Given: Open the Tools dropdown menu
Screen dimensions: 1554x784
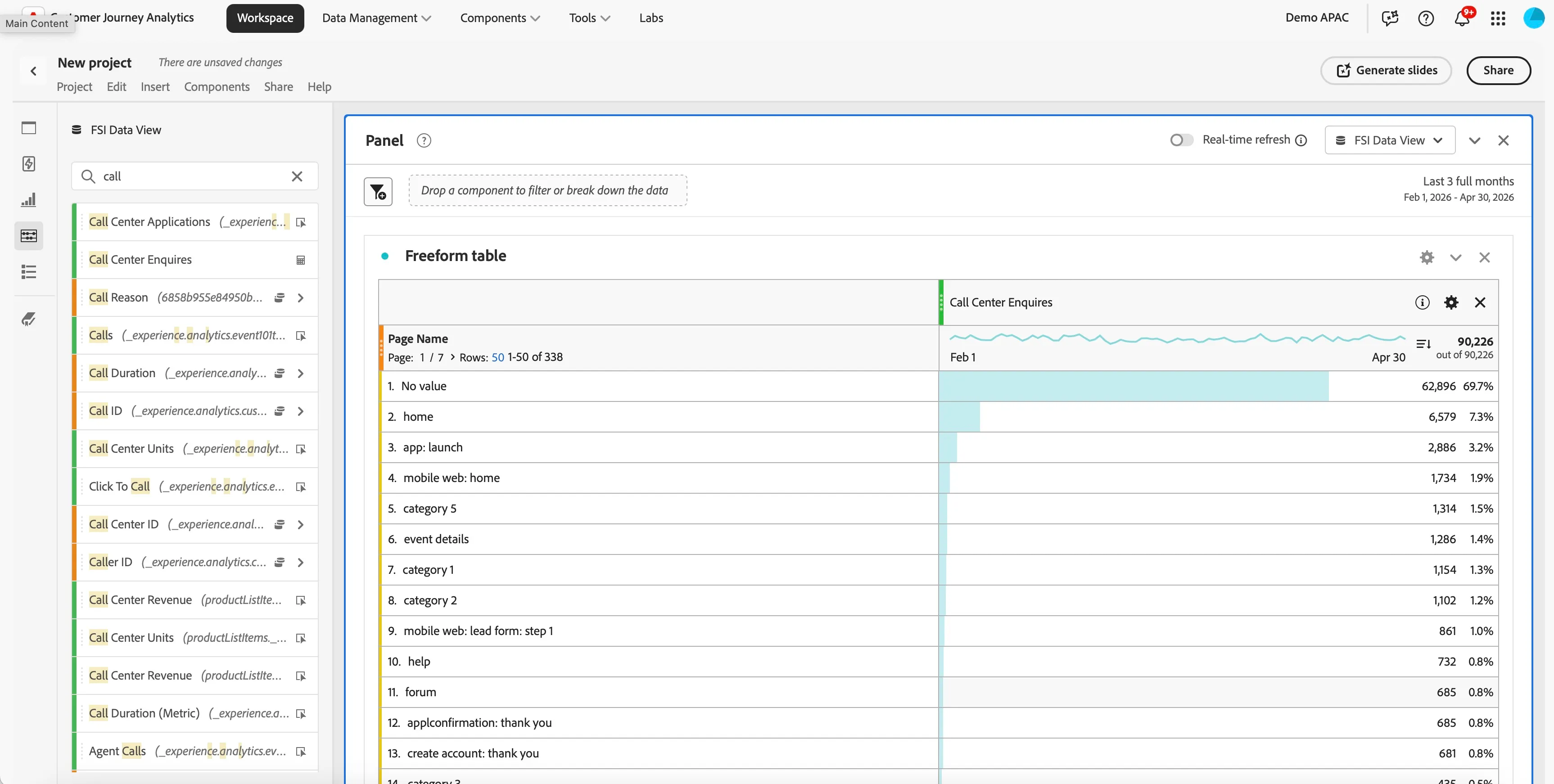Looking at the screenshot, I should pos(589,18).
